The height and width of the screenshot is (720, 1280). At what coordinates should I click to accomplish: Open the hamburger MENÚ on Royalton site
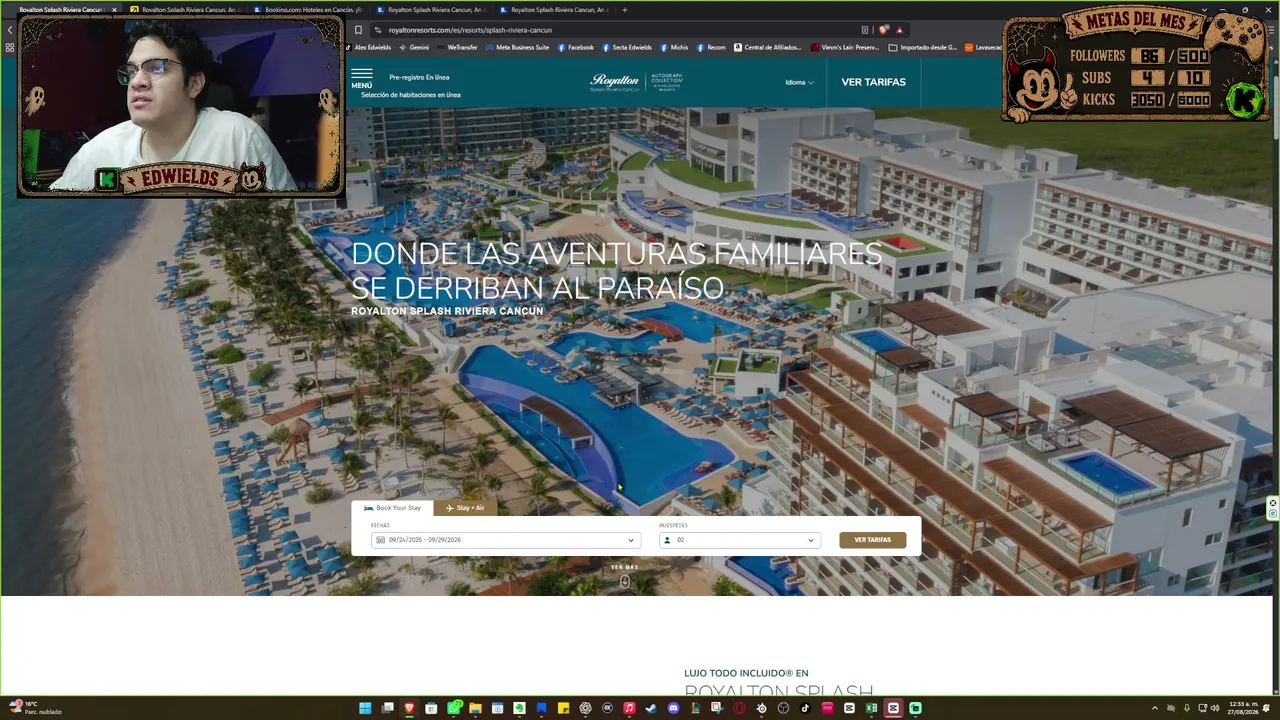pos(362,79)
